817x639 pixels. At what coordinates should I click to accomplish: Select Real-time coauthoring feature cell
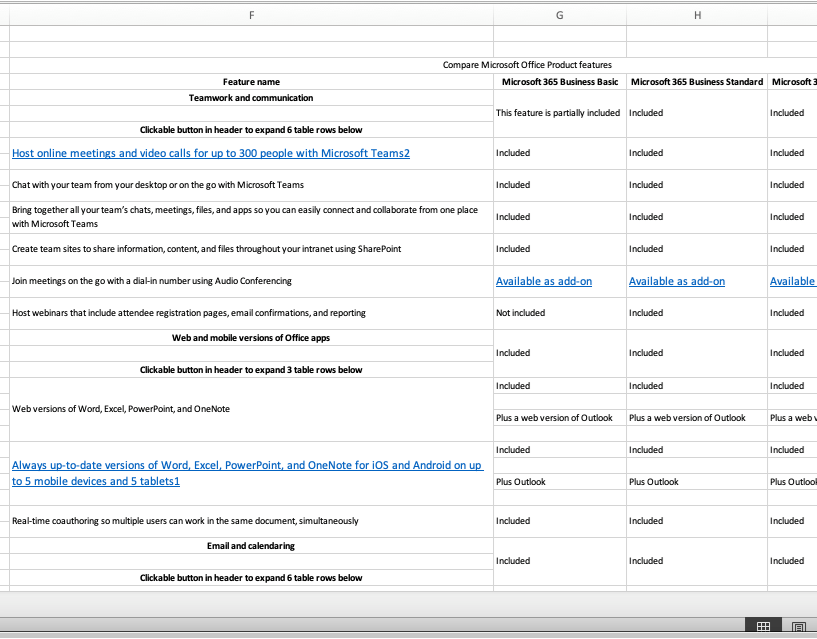pos(251,521)
